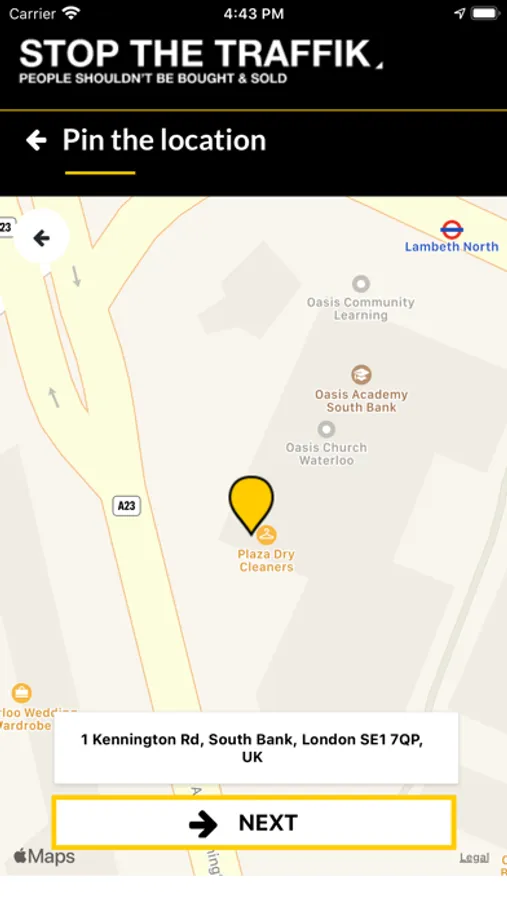Tap the location services arrow in status bar
Image resolution: width=507 pixels, height=900 pixels.
459,13
